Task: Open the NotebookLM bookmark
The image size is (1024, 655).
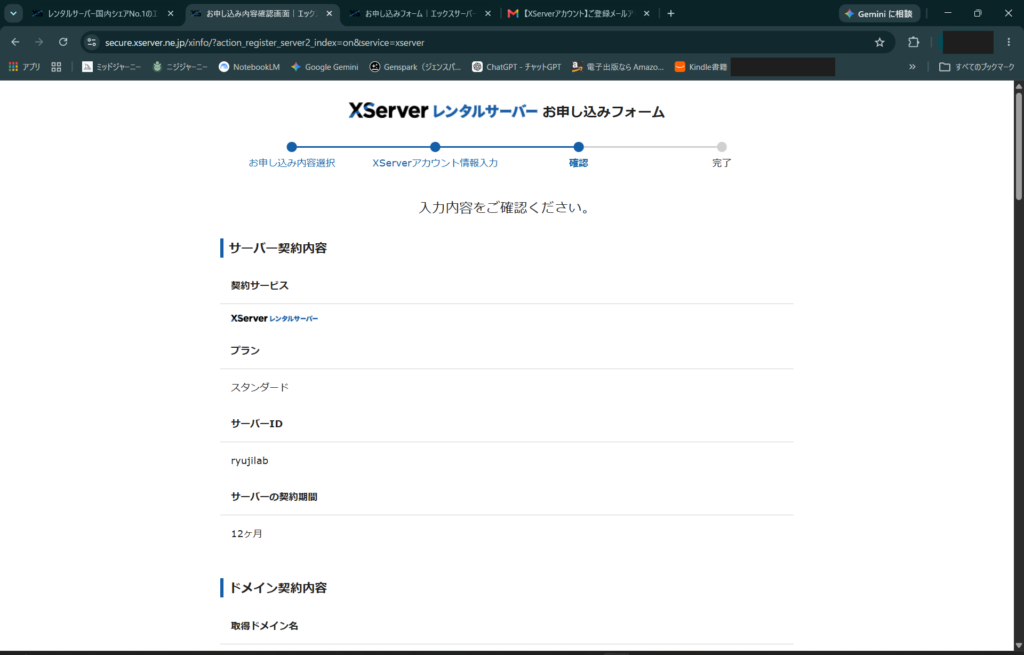Action: pos(249,67)
